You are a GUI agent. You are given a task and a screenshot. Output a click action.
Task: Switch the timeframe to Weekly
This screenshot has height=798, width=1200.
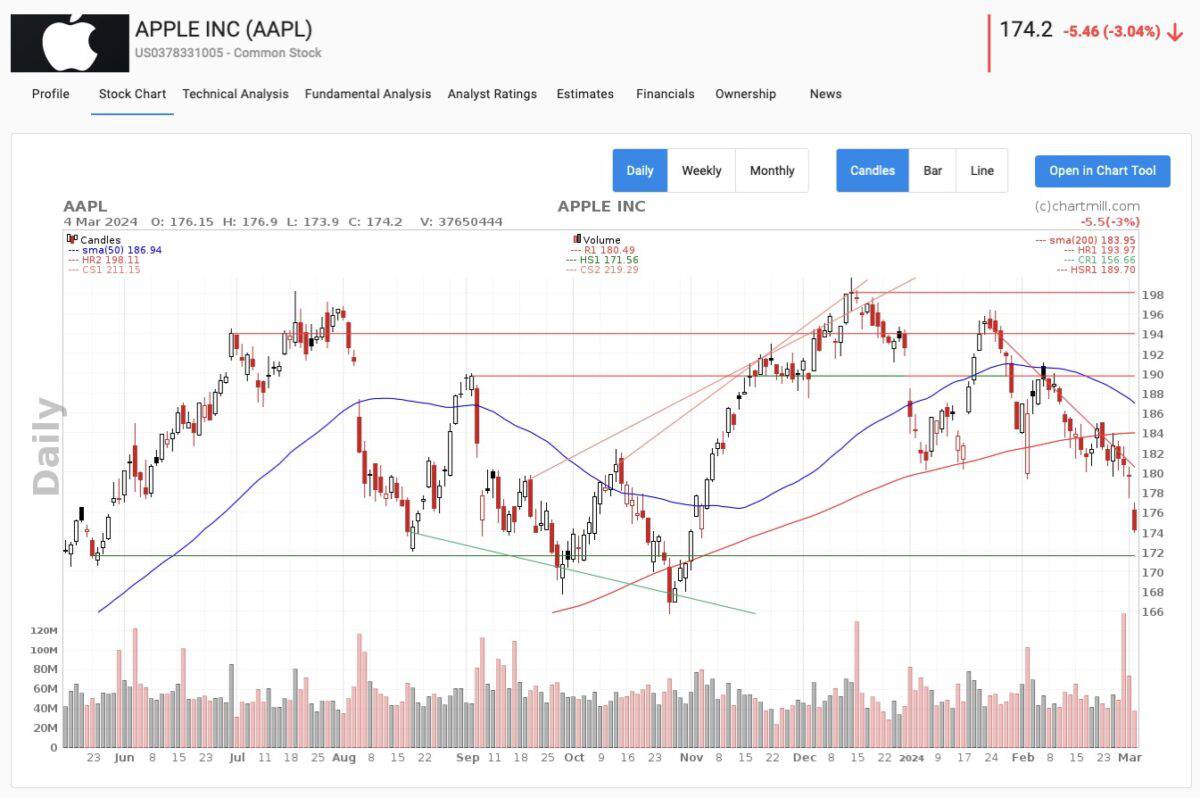(x=702, y=170)
